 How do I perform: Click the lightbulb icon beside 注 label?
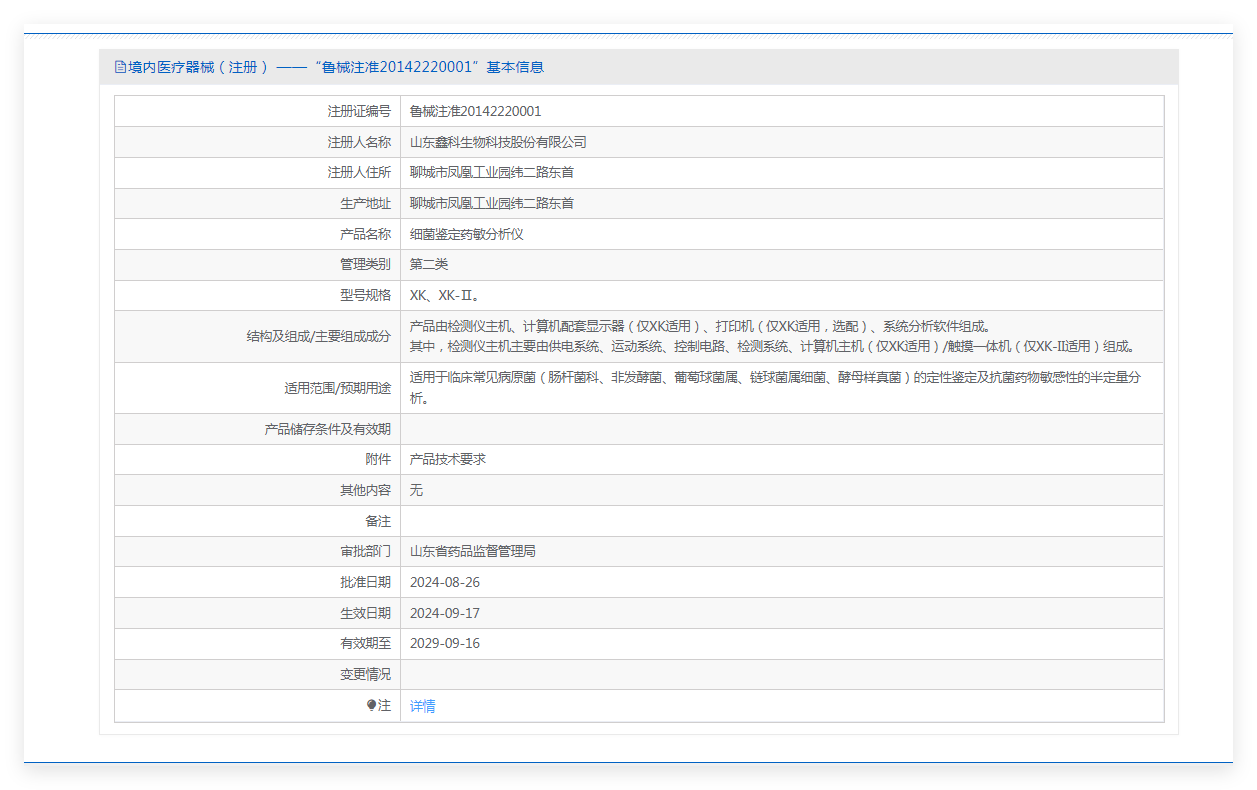[371, 705]
